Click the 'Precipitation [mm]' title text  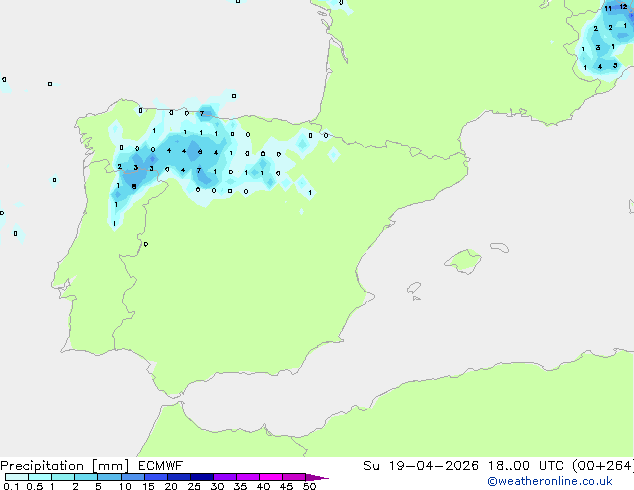click(65, 466)
